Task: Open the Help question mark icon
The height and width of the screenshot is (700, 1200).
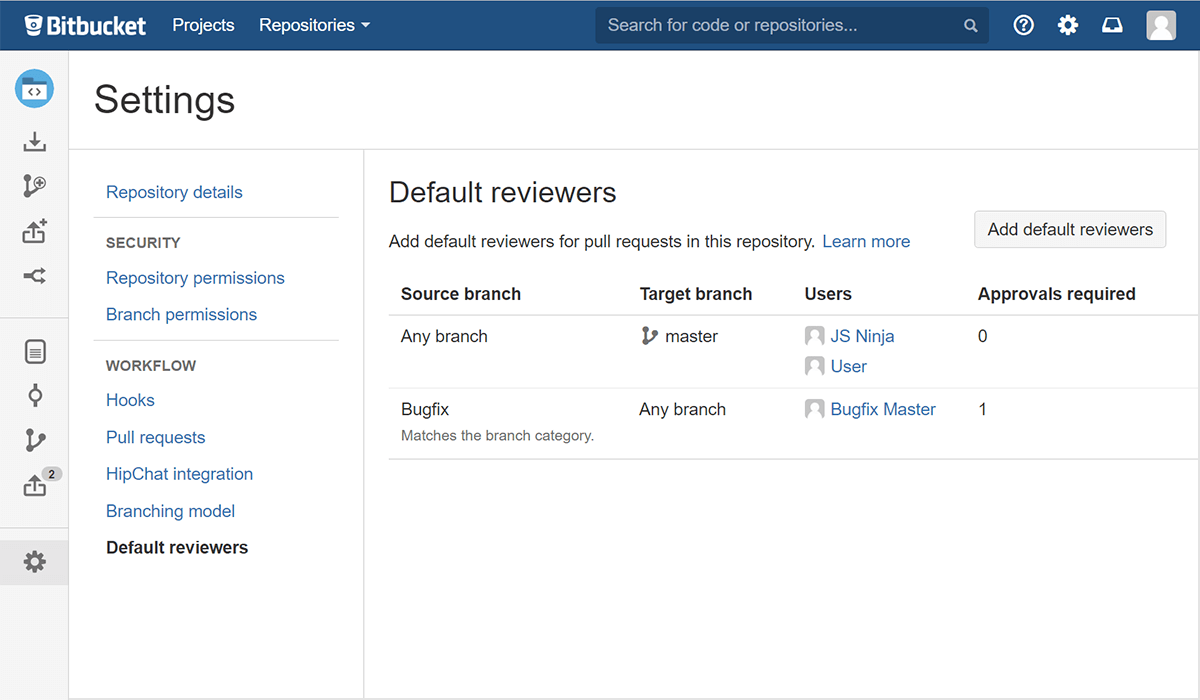Action: [x=1023, y=24]
